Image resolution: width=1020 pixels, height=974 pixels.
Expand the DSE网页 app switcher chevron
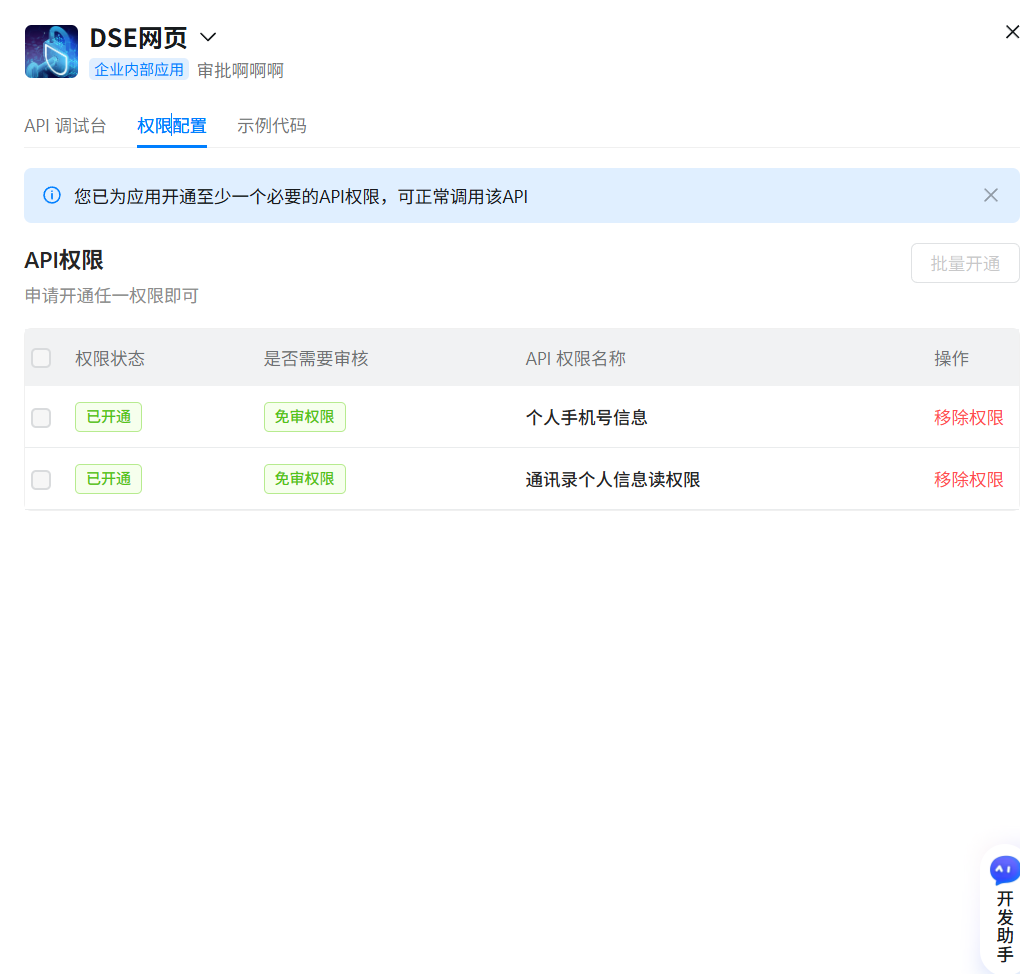208,37
